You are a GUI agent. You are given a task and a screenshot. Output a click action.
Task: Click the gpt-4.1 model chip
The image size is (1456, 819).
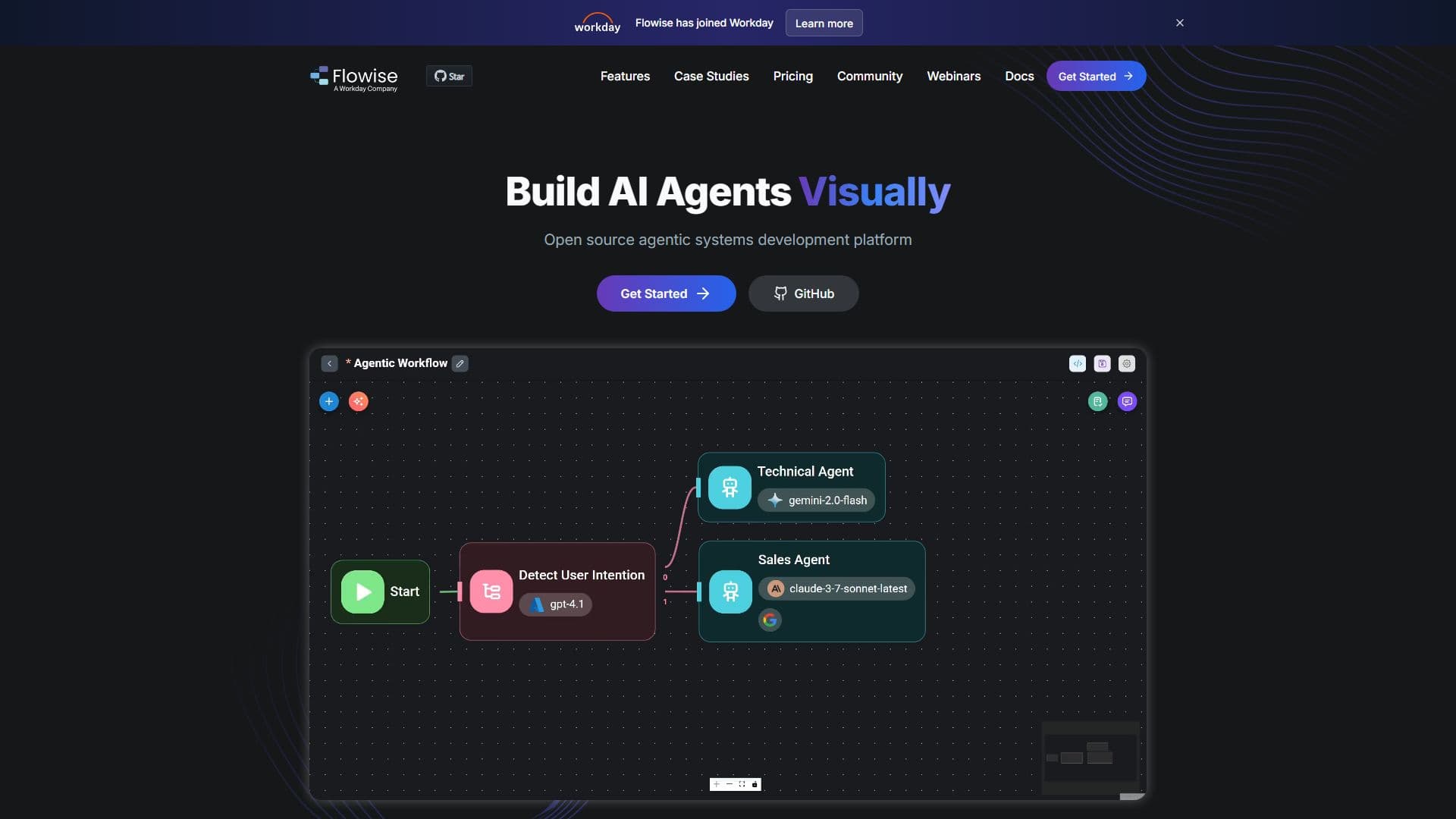[556, 604]
